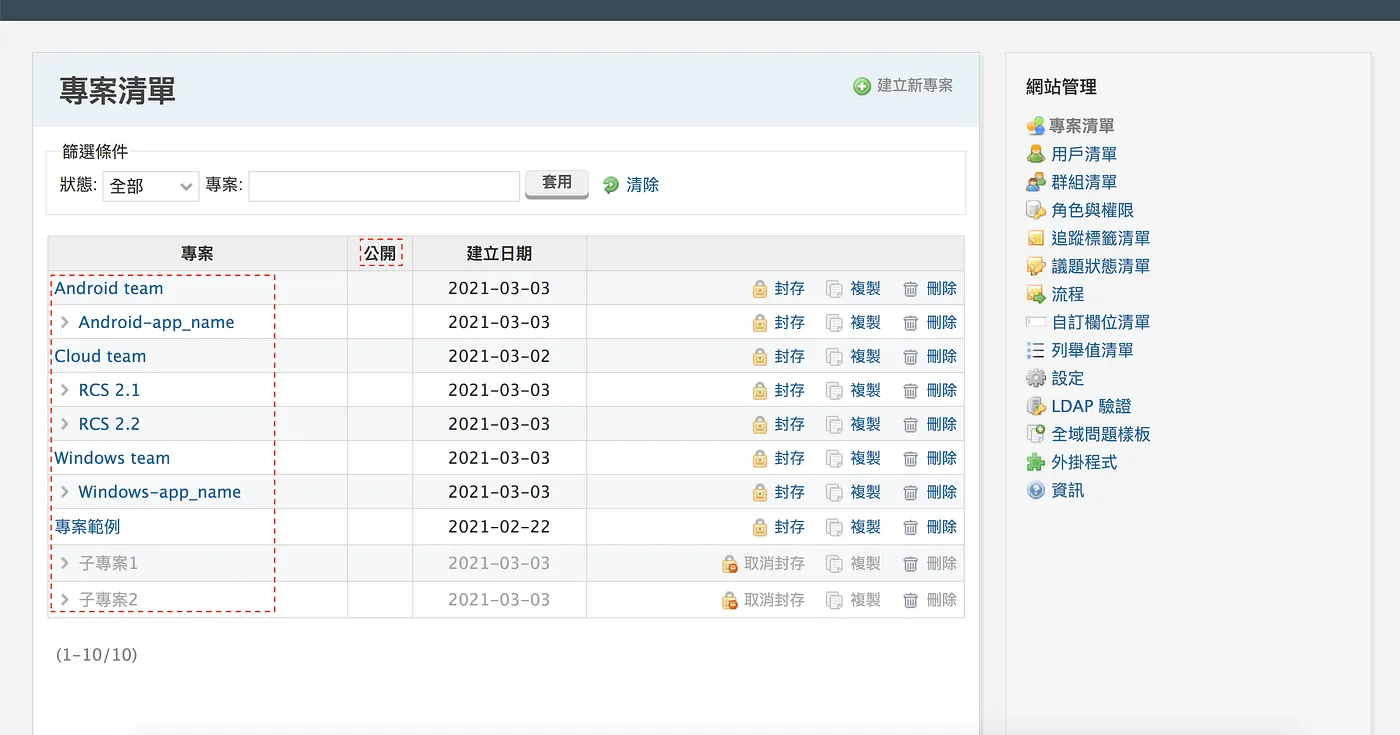
Task: Click the 資訊 help icon in sidebar
Action: (1036, 491)
